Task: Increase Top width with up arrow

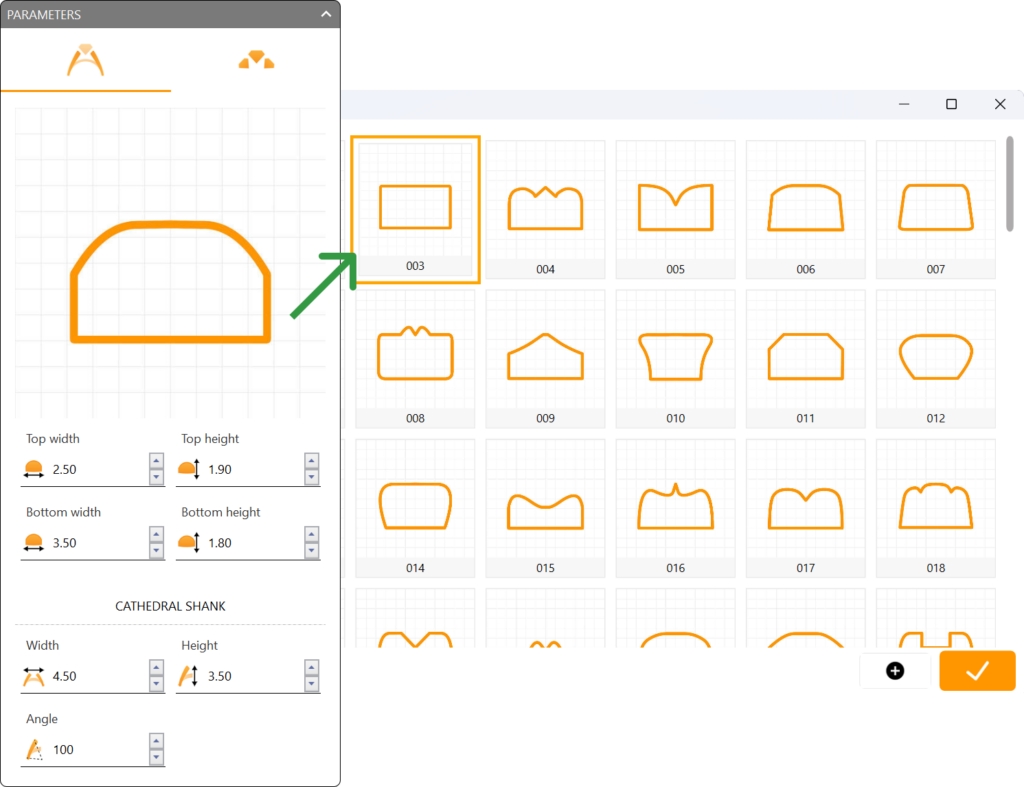Action: pyautogui.click(x=156, y=461)
